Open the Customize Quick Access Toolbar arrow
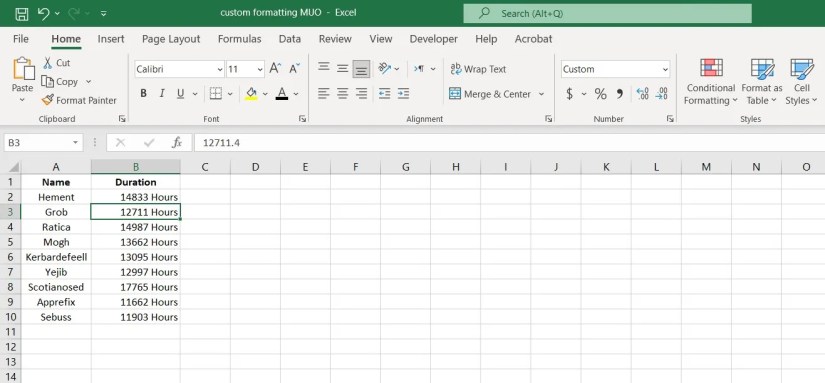The width and height of the screenshot is (825, 383). [x=104, y=14]
